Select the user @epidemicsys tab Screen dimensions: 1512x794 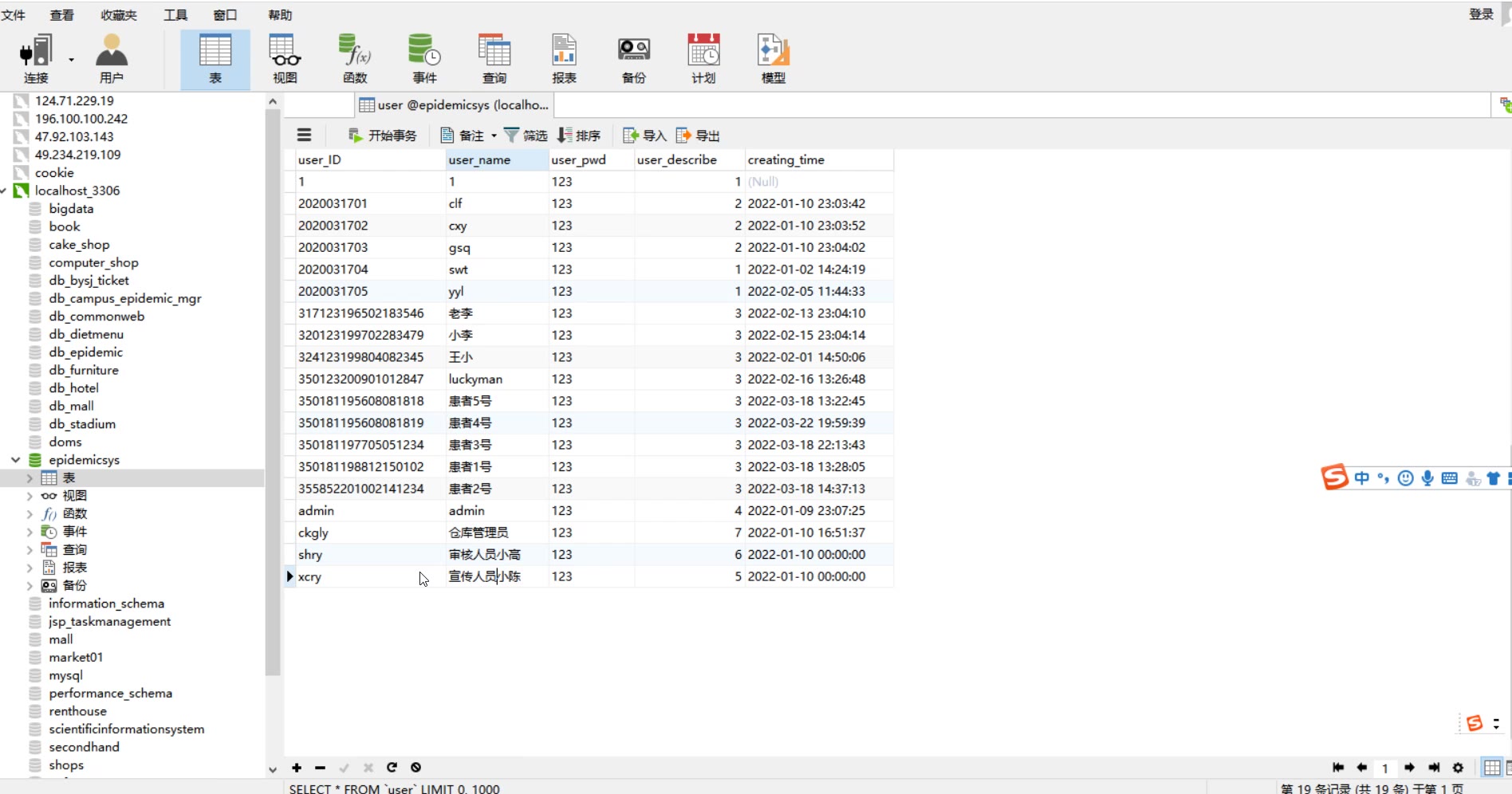click(454, 105)
